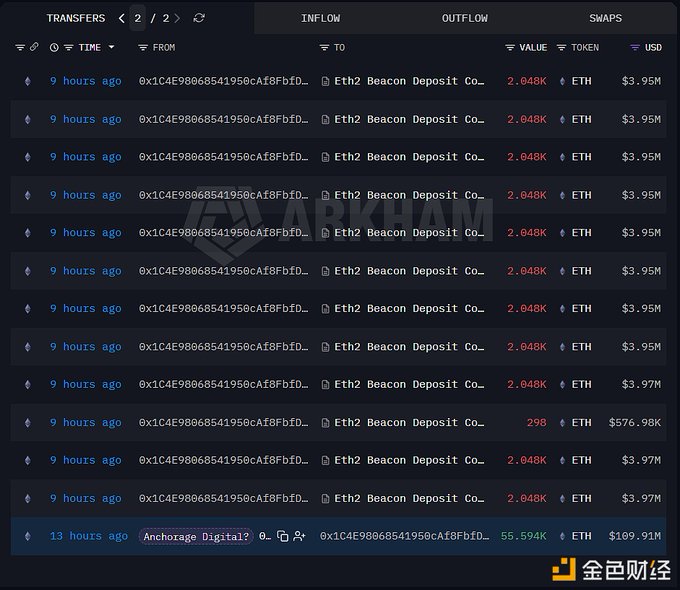The image size is (680, 590).
Task: Click the Ethereum chain icon in first row
Action: (28, 81)
